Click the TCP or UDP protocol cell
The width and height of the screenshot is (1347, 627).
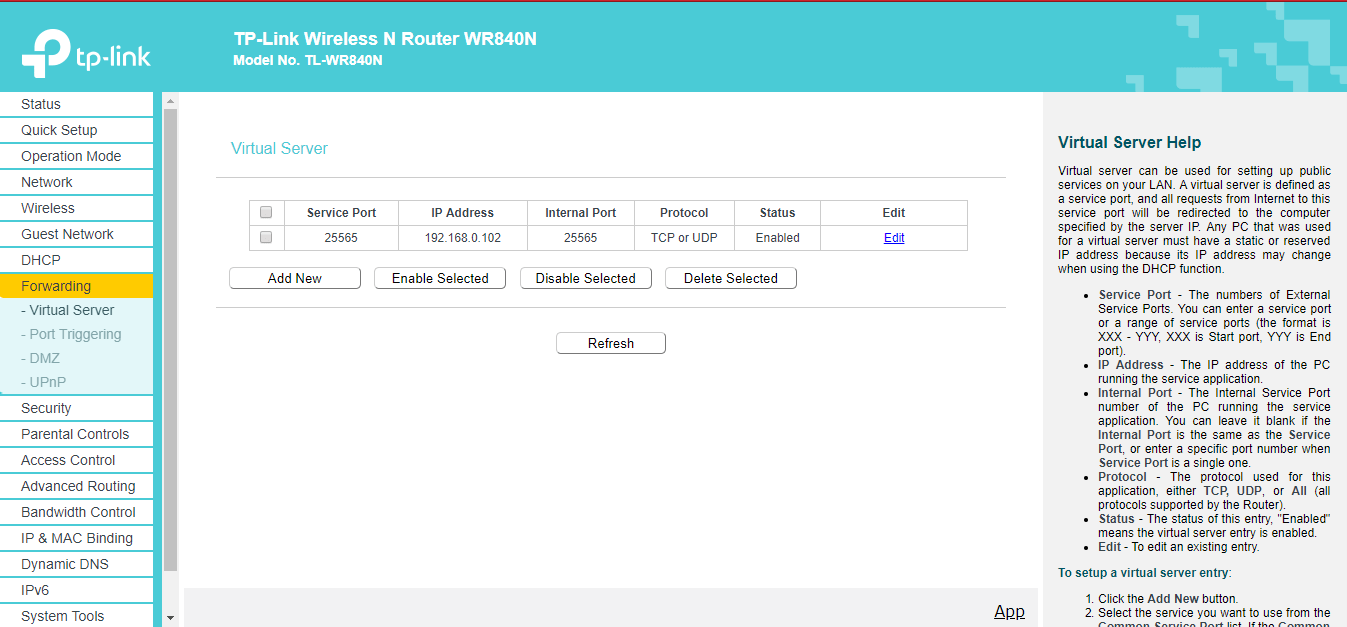[x=684, y=238]
